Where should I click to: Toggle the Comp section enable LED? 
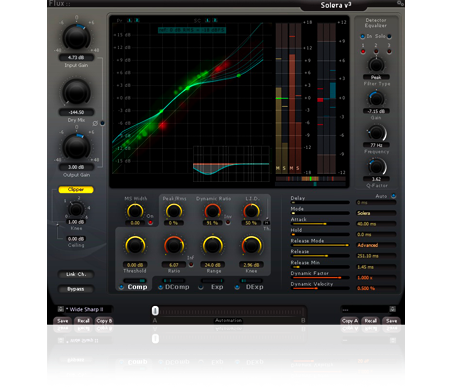click(x=121, y=287)
